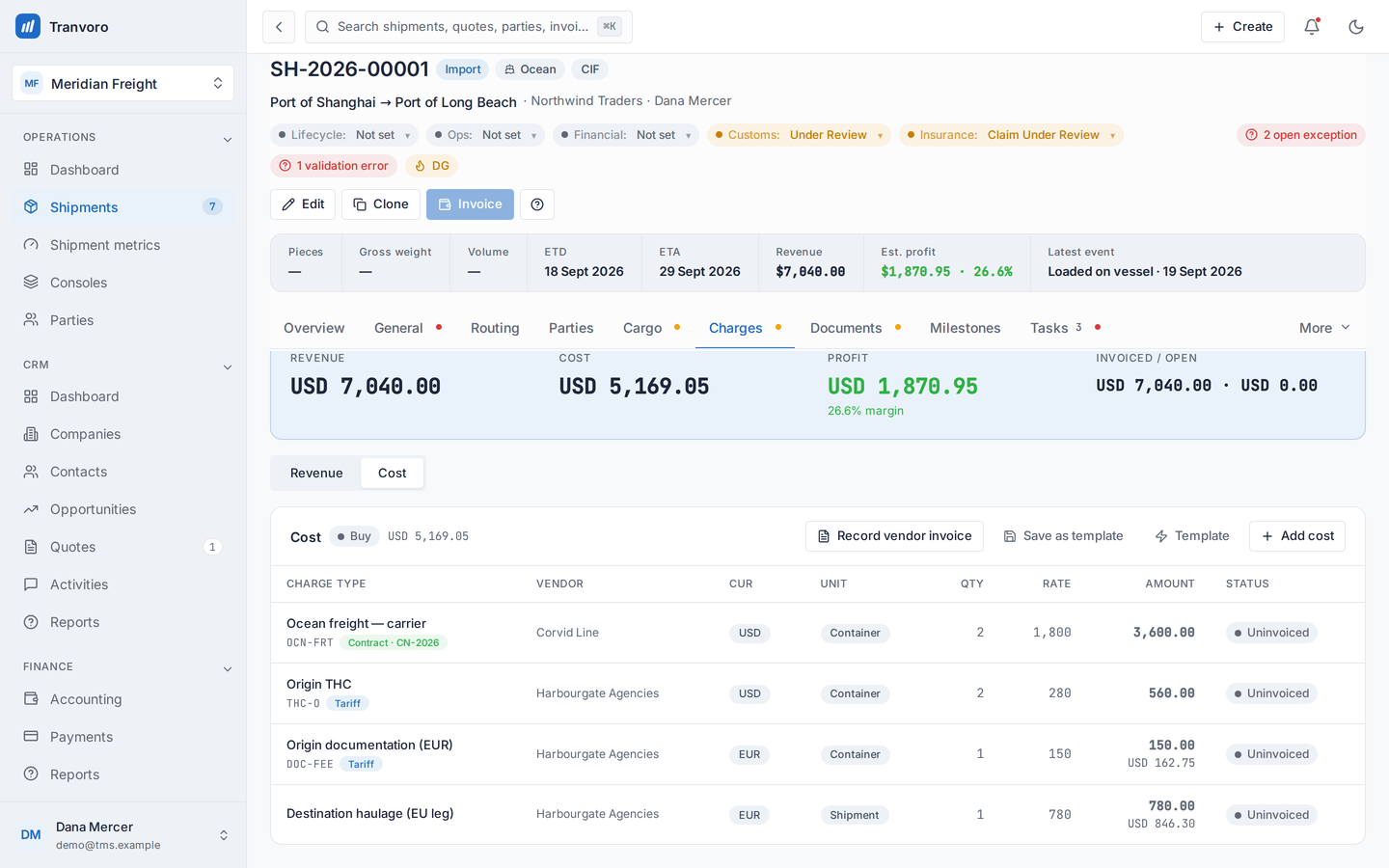The width and height of the screenshot is (1389, 868).
Task: Click the search shipments field
Action: (x=469, y=27)
